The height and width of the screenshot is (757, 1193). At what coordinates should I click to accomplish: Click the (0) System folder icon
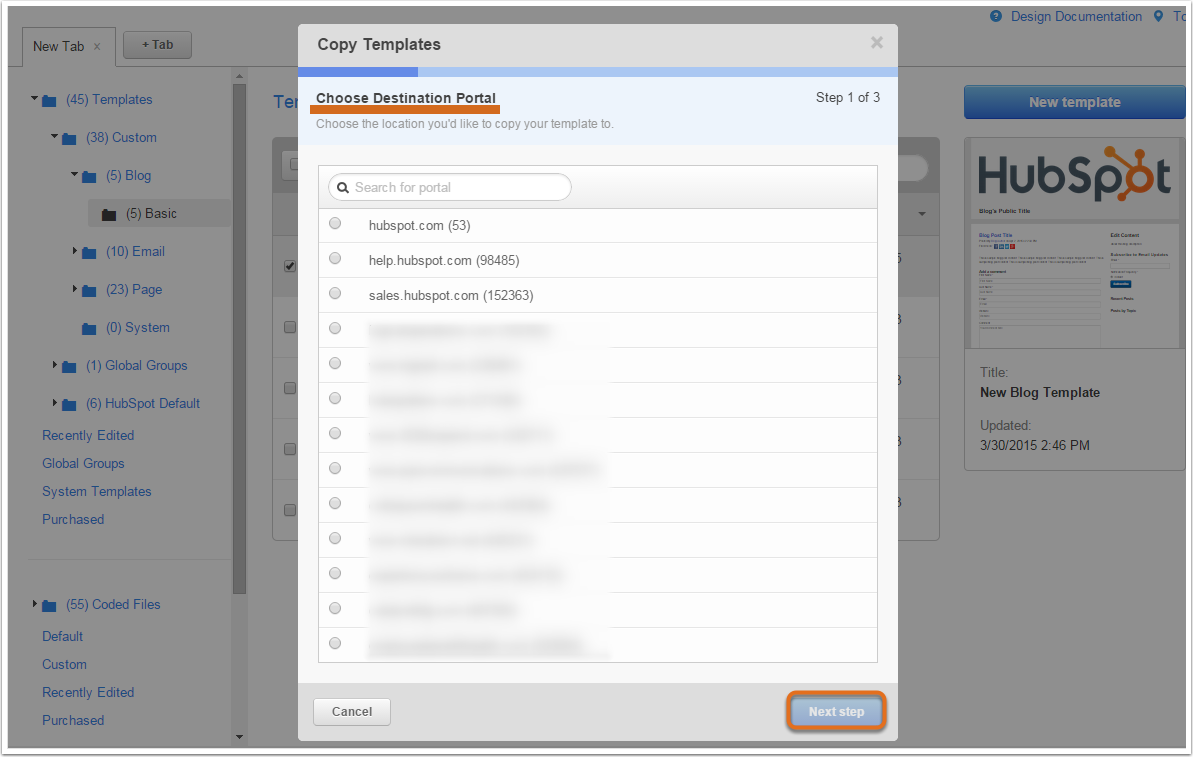click(89, 329)
